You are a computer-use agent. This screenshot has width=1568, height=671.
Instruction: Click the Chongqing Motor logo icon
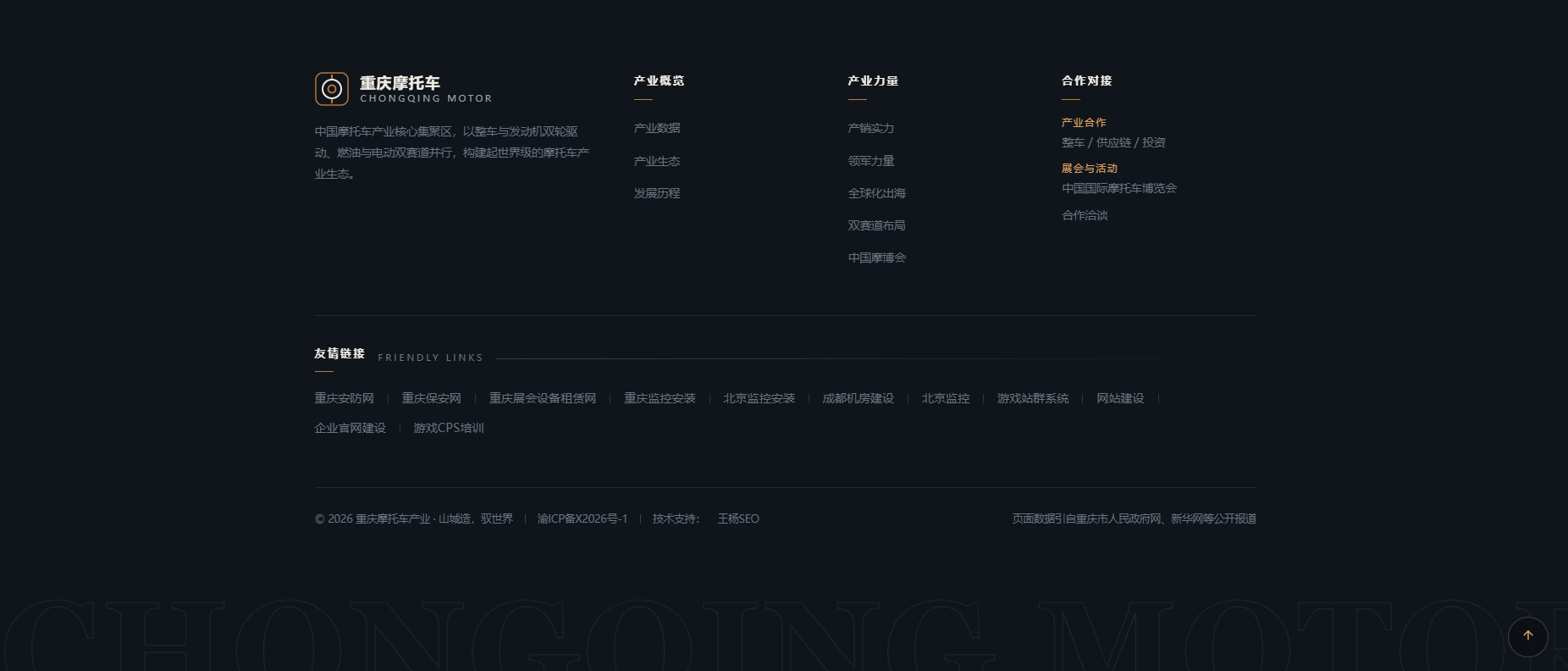coord(332,89)
